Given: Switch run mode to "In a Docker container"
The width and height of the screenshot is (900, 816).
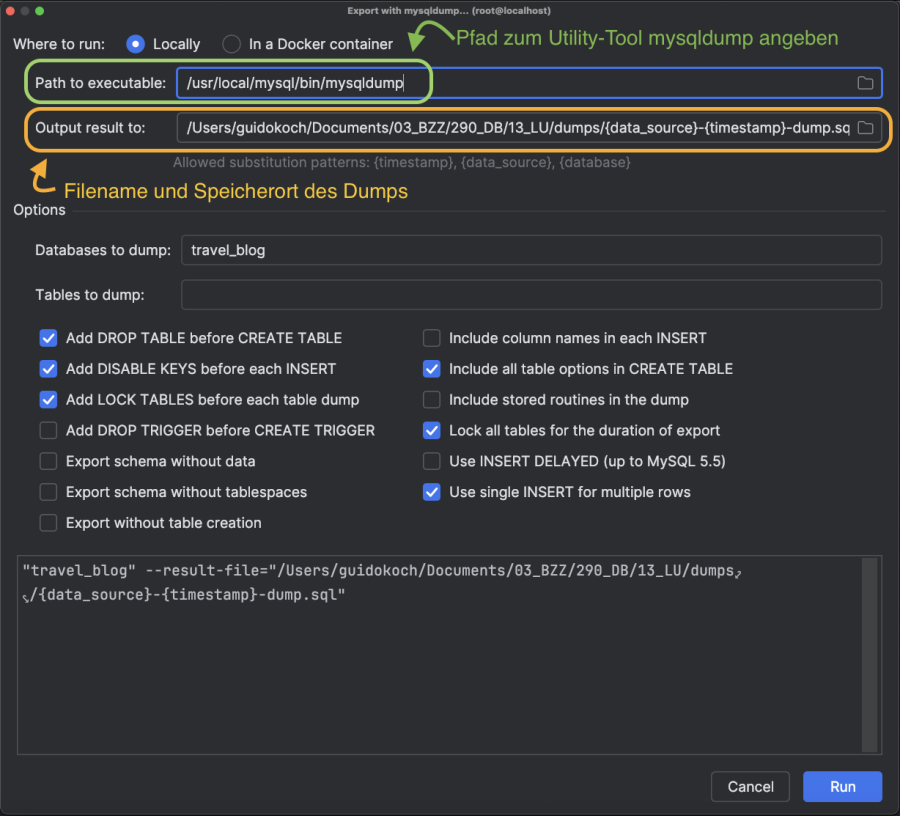Looking at the screenshot, I should click(x=230, y=44).
